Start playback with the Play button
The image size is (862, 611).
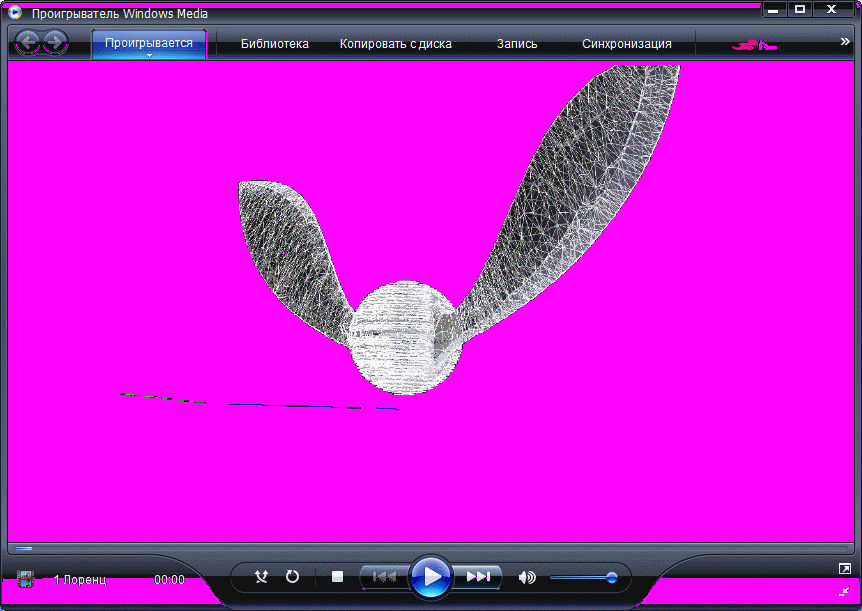click(x=431, y=577)
